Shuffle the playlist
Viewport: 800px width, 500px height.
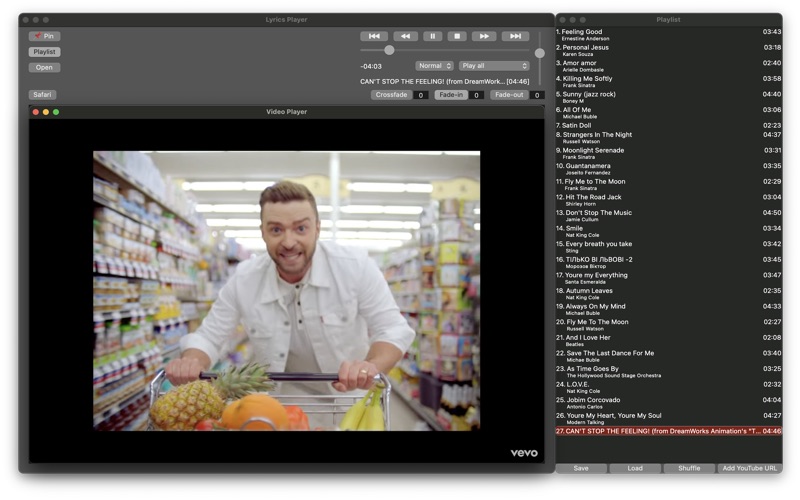(x=689, y=468)
